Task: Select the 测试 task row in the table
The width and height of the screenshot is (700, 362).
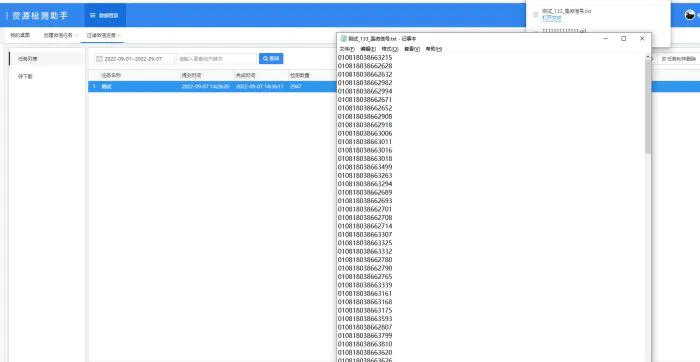Action: click(x=212, y=86)
